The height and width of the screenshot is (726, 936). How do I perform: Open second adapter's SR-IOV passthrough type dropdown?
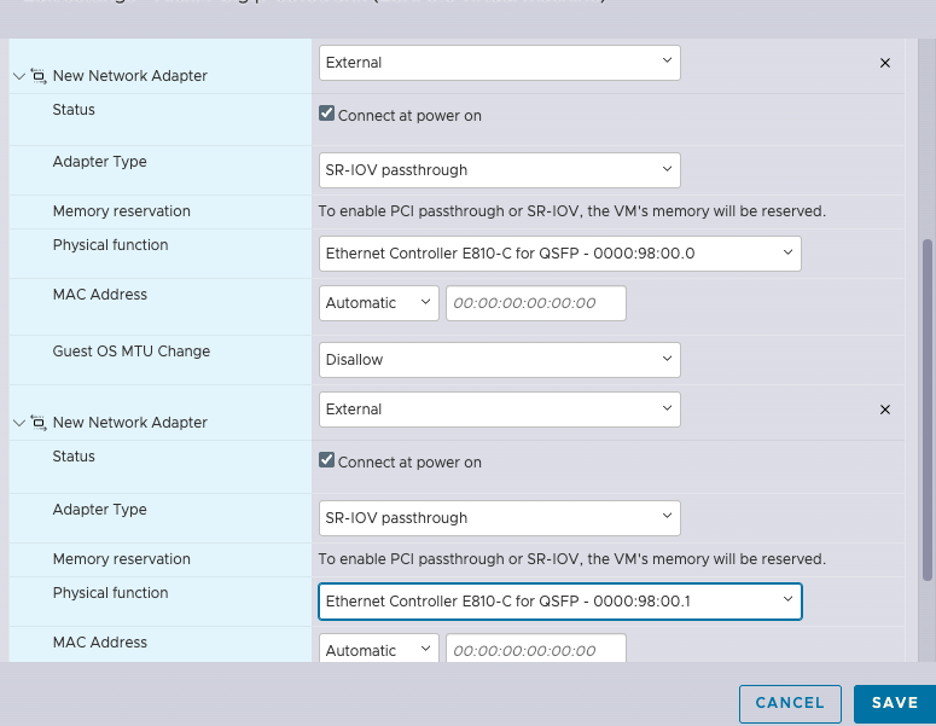500,518
